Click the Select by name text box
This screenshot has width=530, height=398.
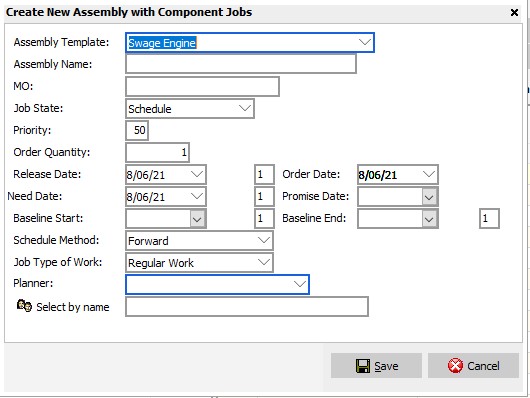coord(247,306)
